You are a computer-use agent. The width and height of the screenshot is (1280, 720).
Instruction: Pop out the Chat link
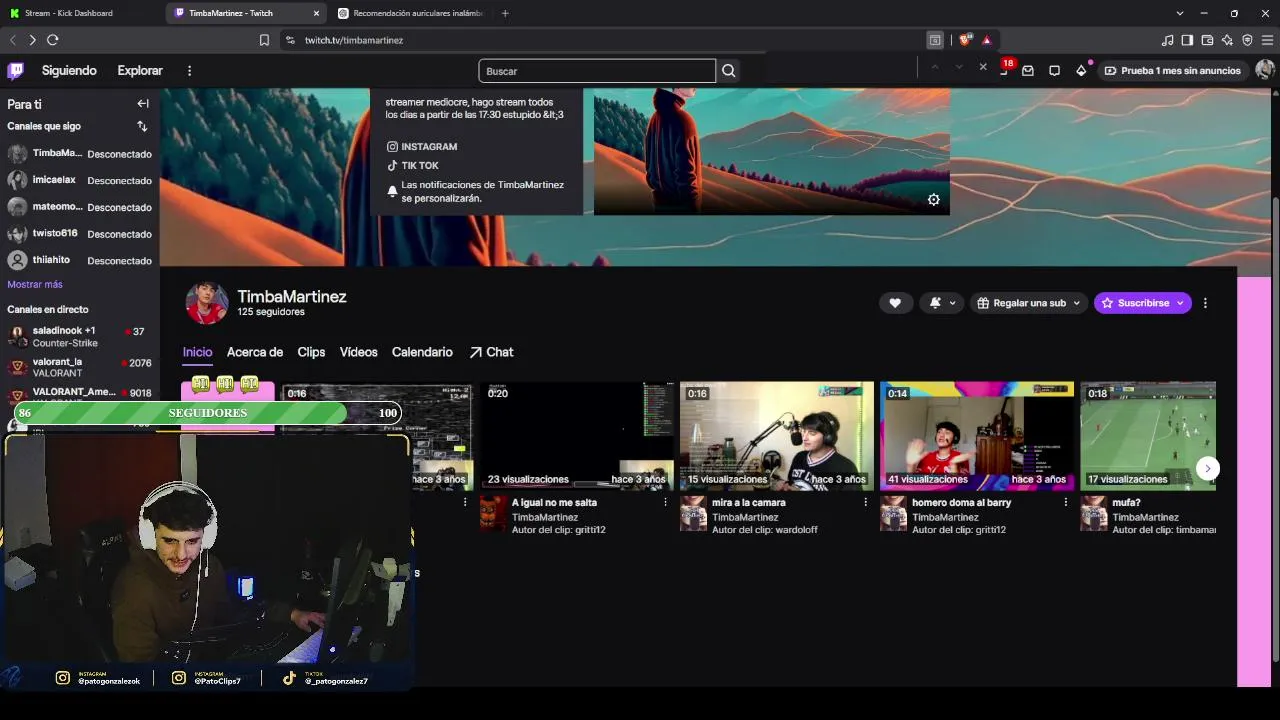(x=491, y=352)
